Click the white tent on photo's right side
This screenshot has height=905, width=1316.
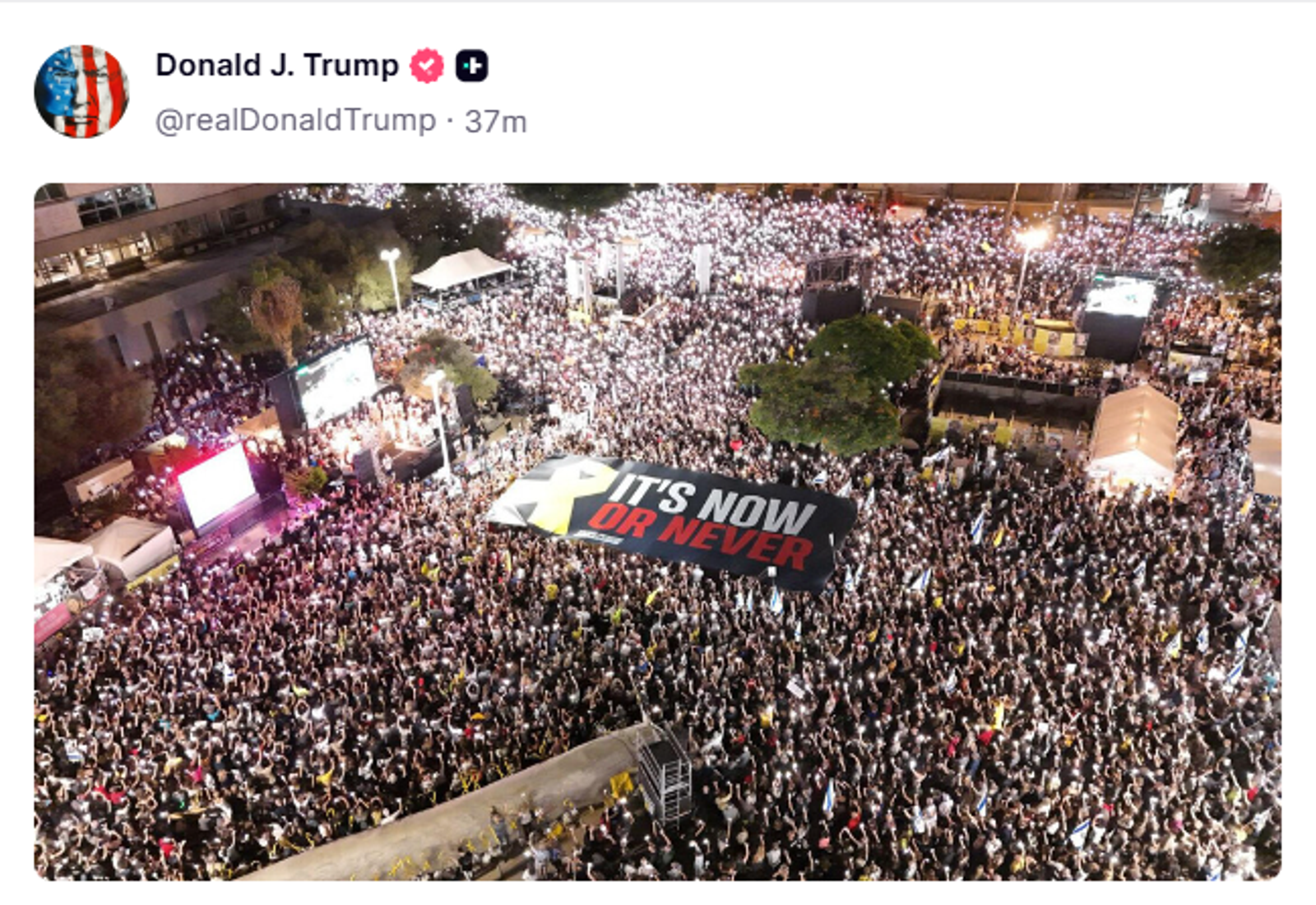(1134, 436)
